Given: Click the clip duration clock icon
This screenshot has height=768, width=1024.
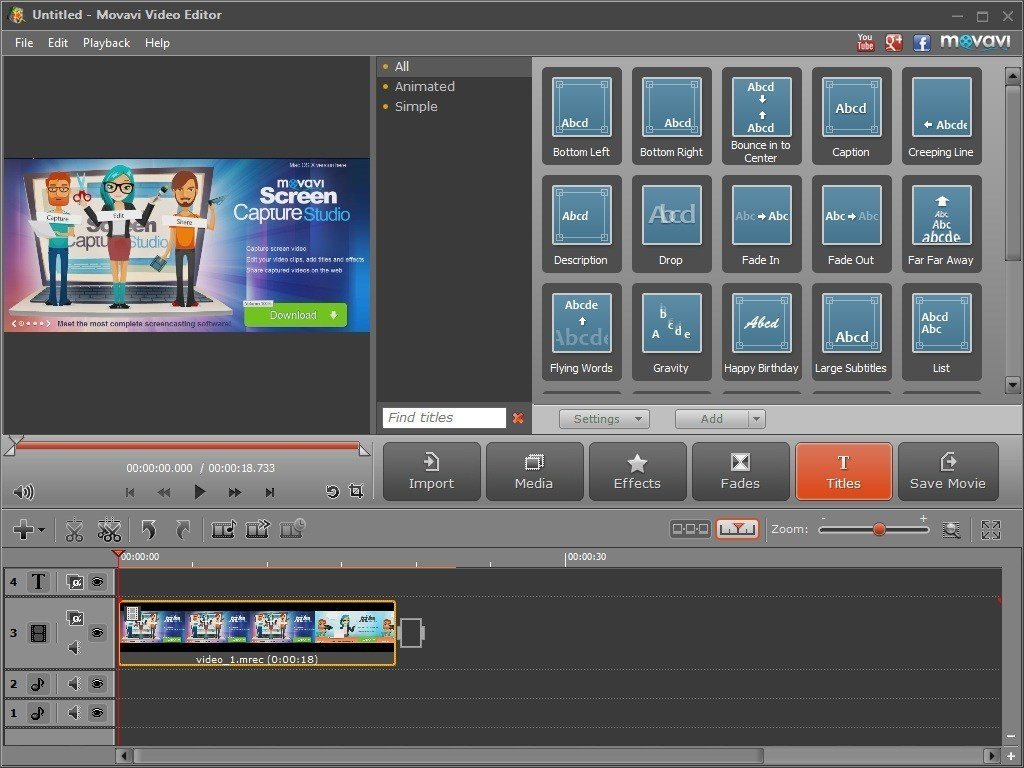Looking at the screenshot, I should (x=293, y=529).
